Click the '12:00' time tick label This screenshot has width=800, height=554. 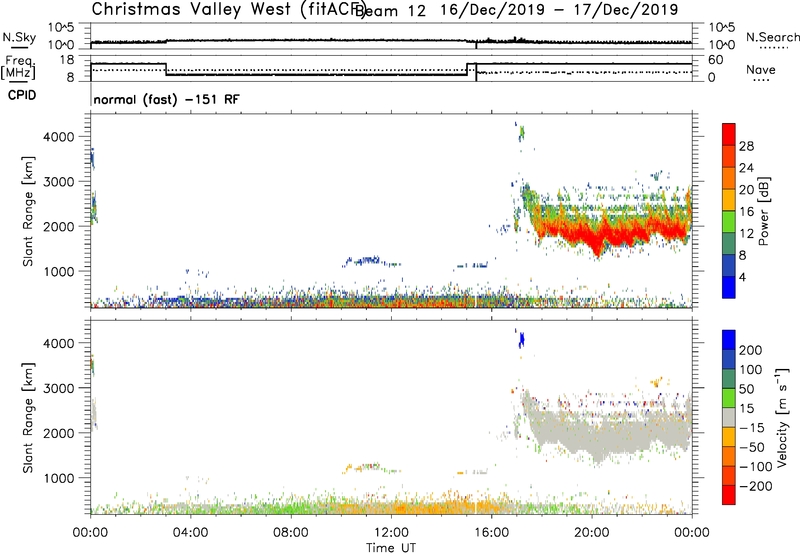tap(391, 533)
